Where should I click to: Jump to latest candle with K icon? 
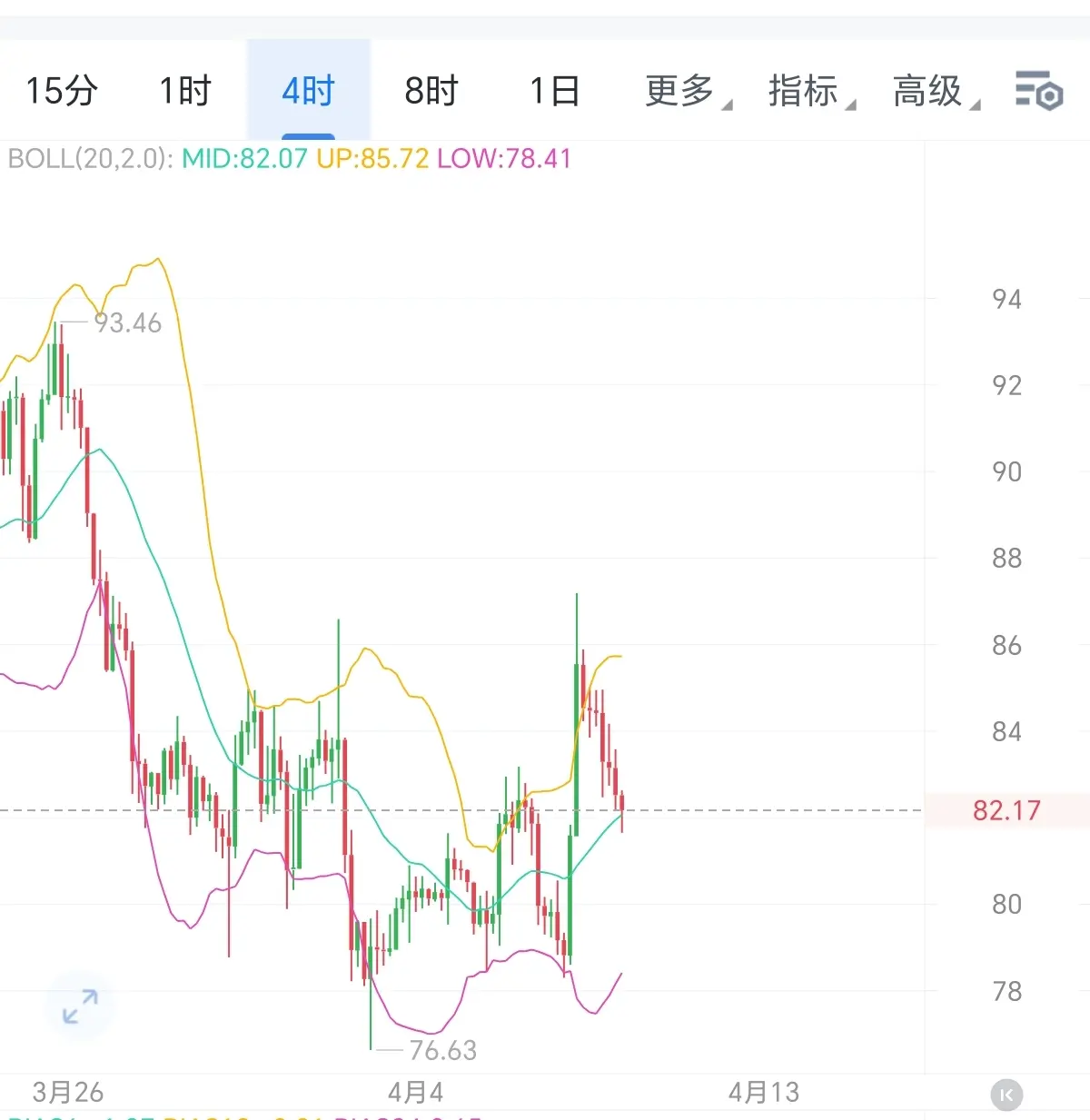pos(1006,1095)
